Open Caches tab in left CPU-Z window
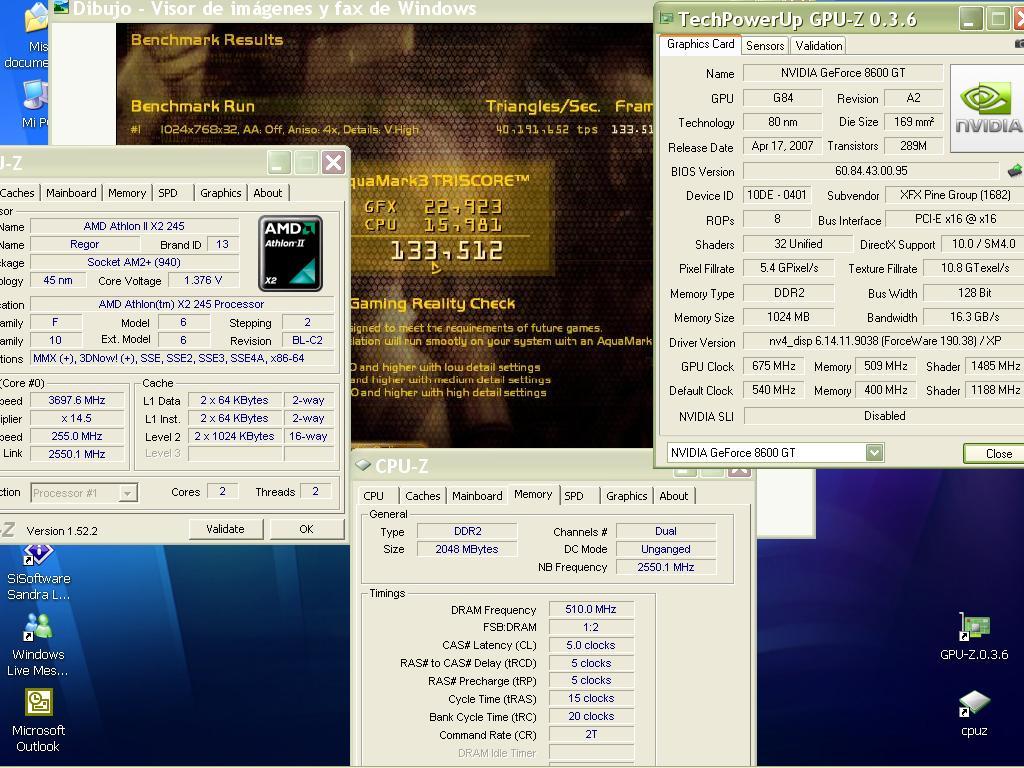The width and height of the screenshot is (1024, 768). [x=17, y=193]
